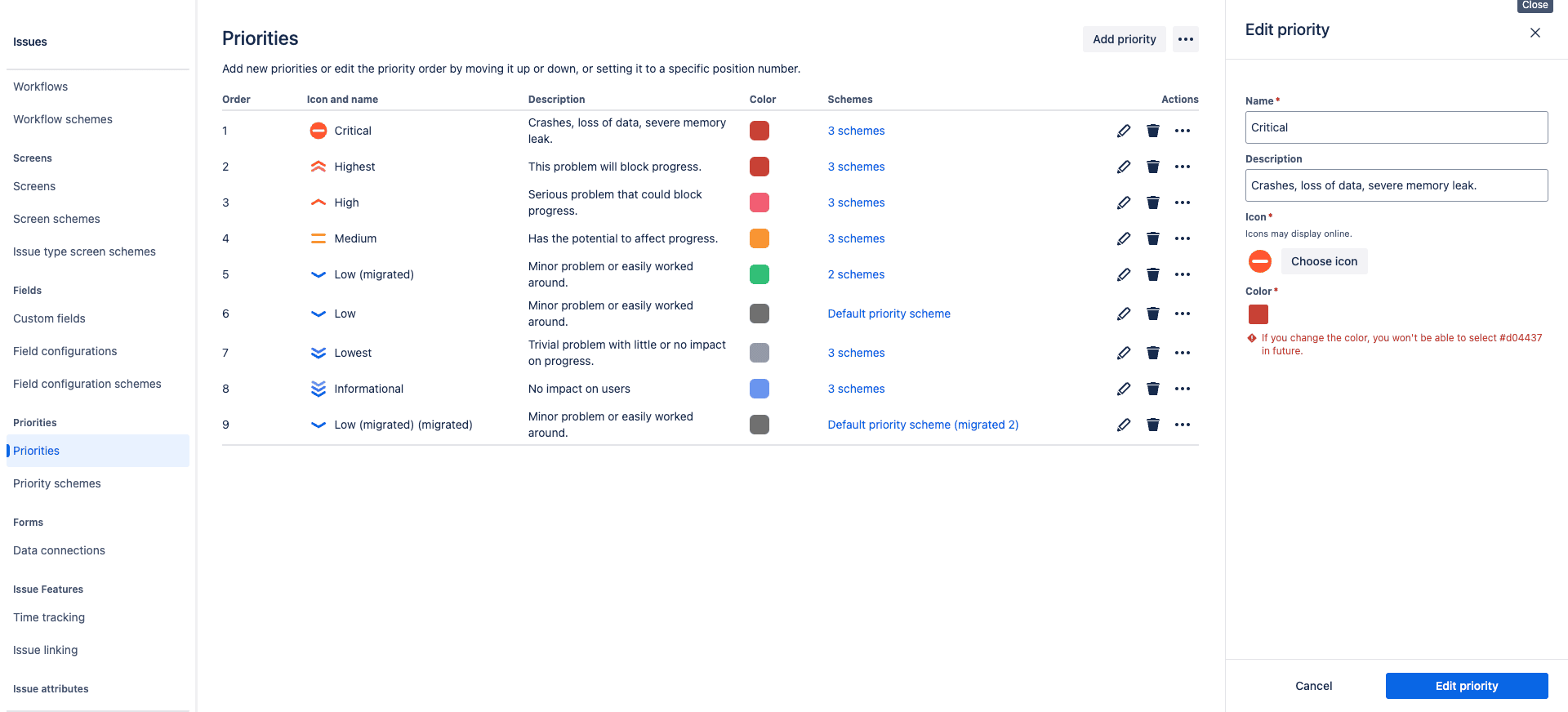1568x712 pixels.
Task: Delete the Lowest priority row
Action: coord(1153,353)
